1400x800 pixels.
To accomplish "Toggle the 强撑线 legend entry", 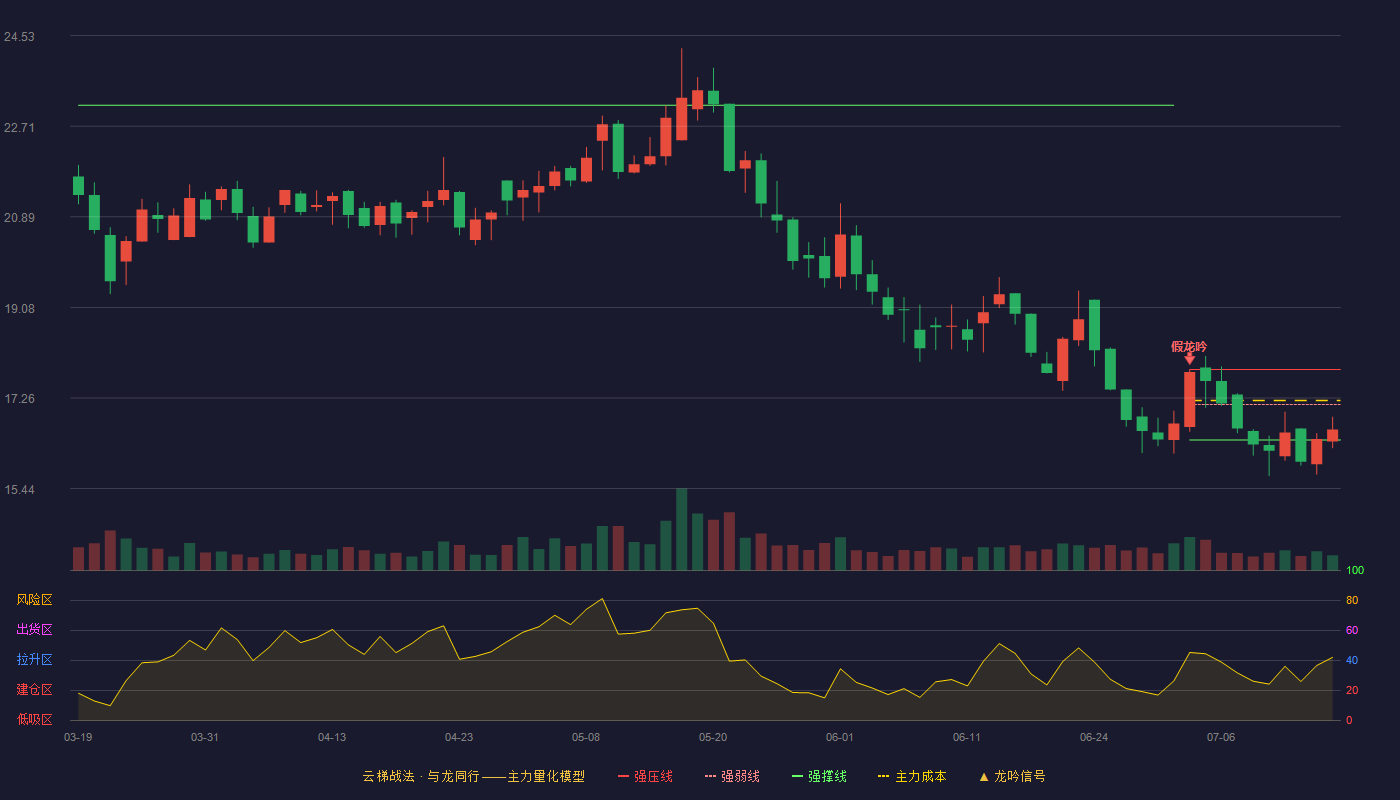I will point(819,776).
